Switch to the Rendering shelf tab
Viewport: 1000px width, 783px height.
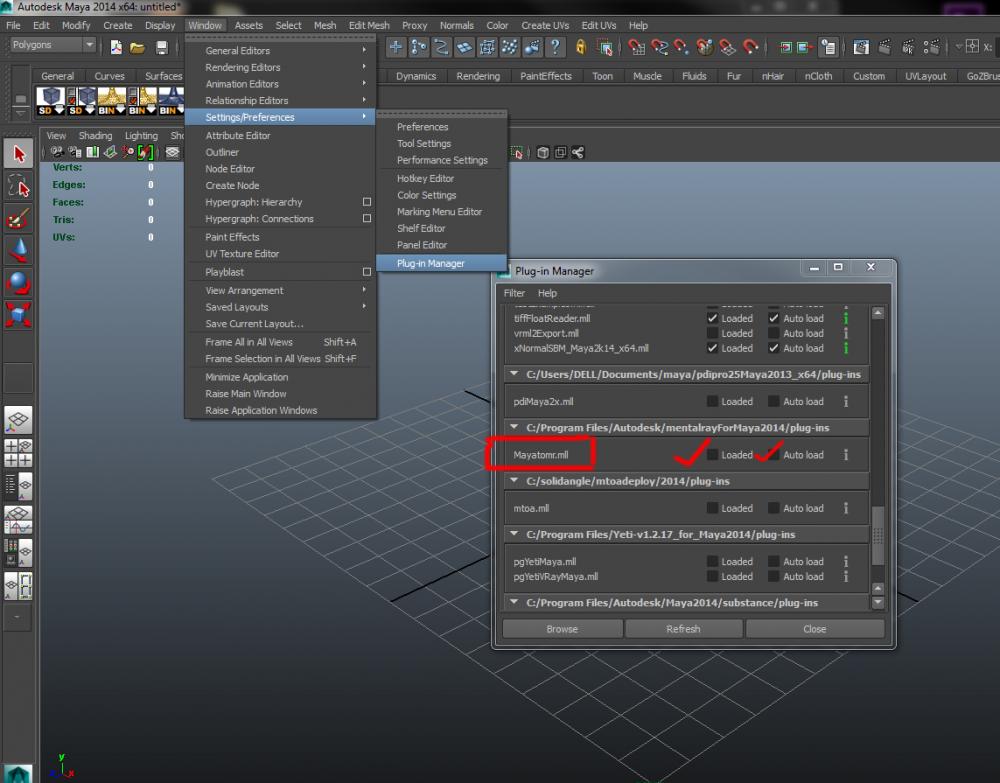click(478, 76)
